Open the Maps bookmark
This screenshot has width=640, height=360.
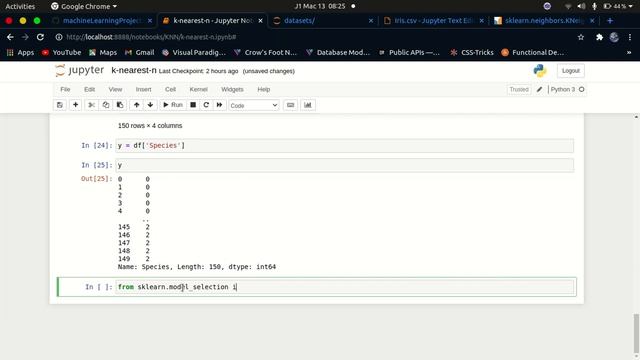pos(103,52)
